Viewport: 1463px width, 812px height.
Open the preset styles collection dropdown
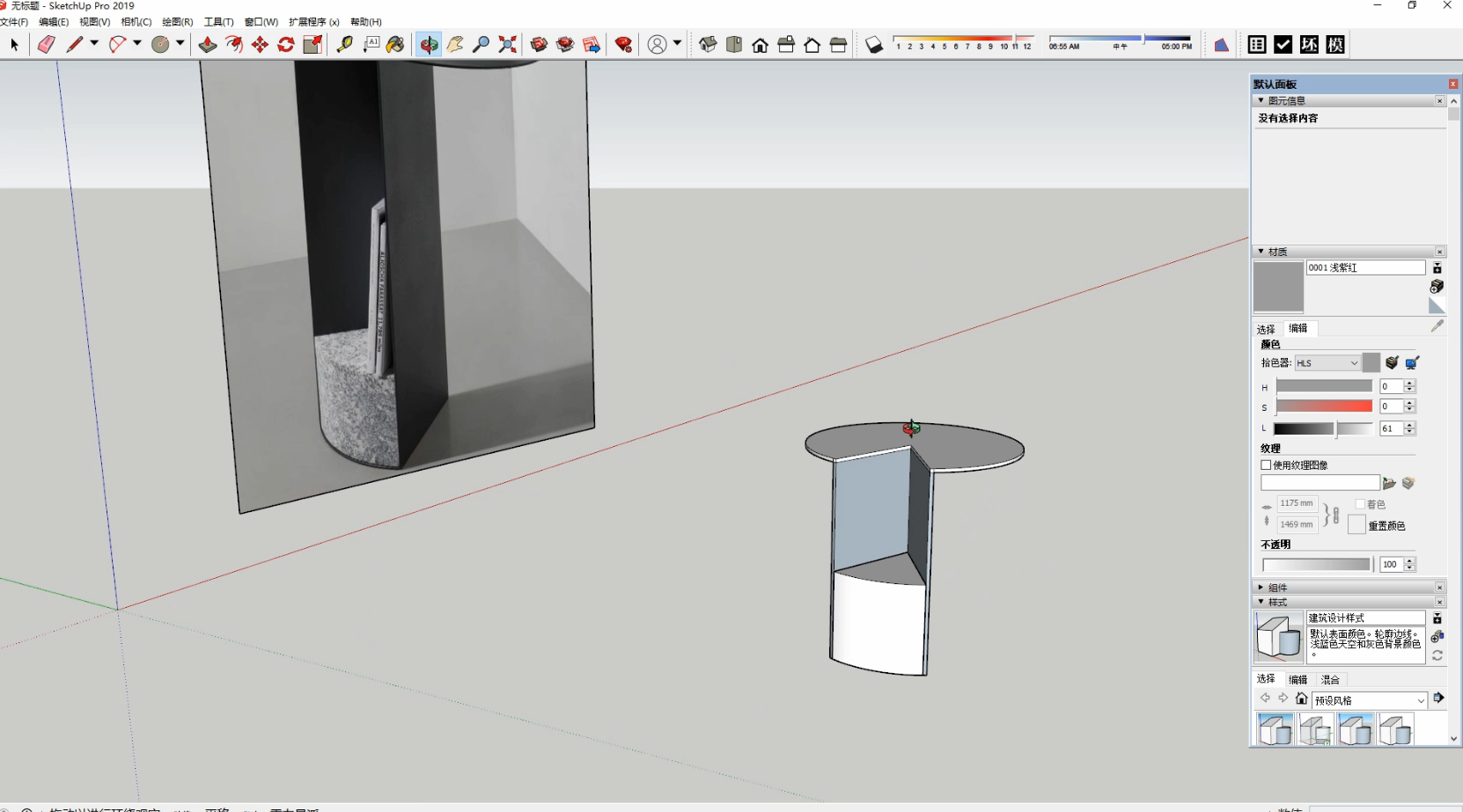click(1370, 700)
